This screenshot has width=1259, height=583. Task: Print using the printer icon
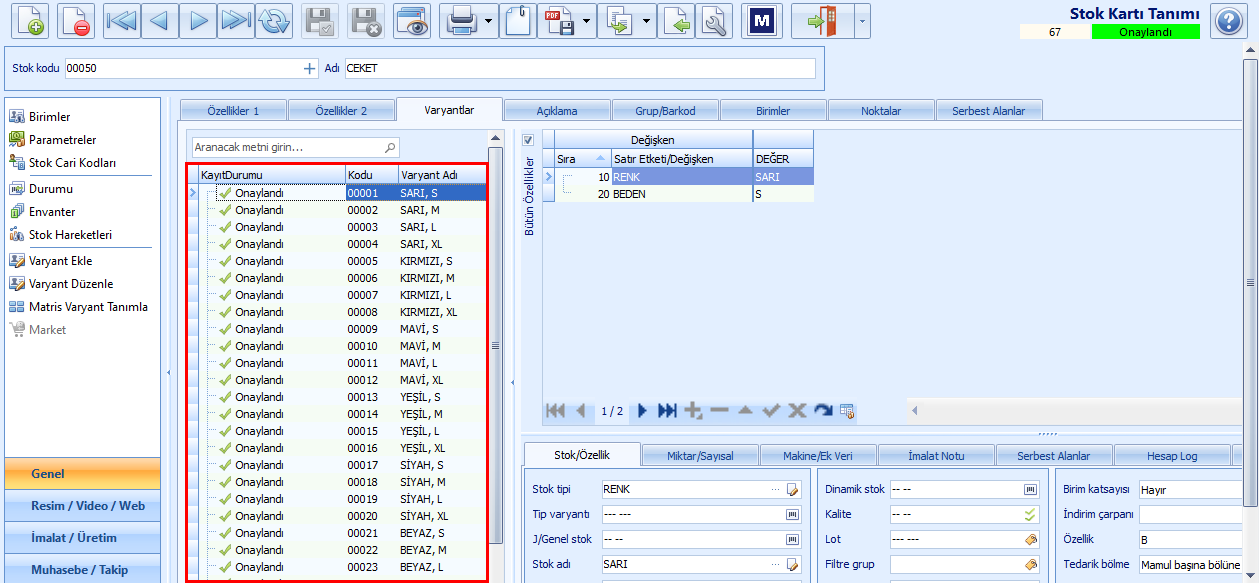click(460, 21)
